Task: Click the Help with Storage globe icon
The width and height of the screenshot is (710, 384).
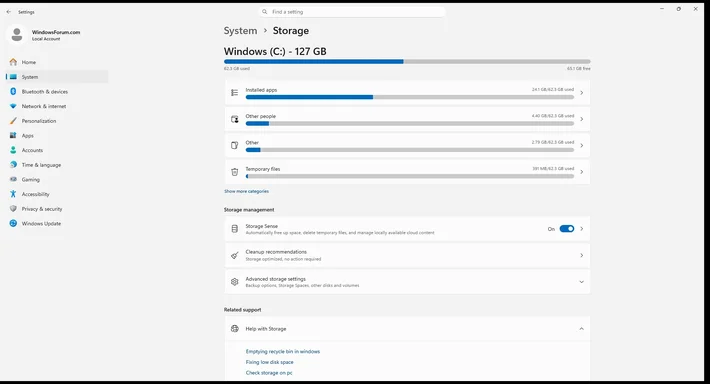Action: click(x=235, y=329)
